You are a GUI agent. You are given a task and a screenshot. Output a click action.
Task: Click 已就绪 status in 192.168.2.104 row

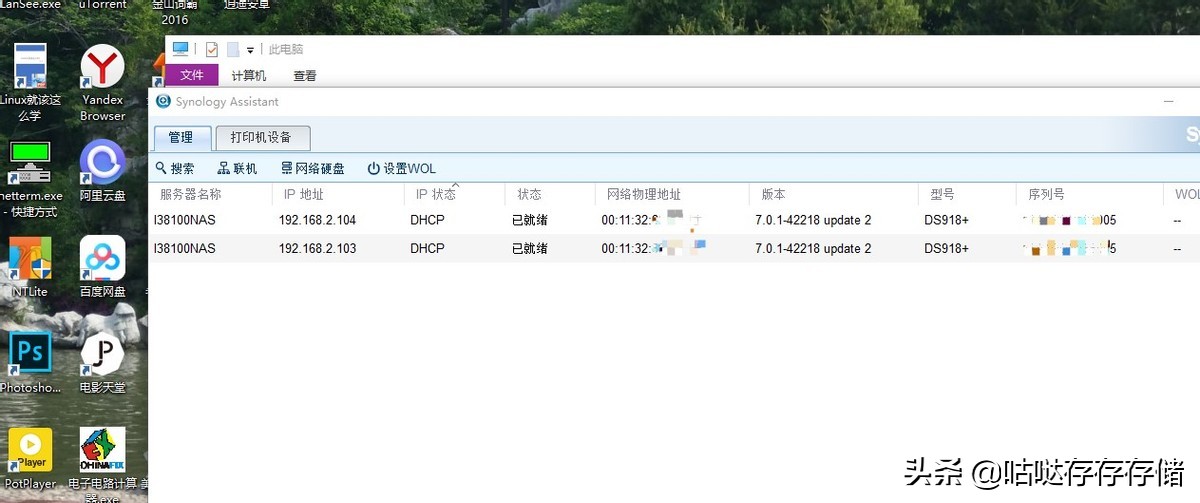click(x=530, y=220)
